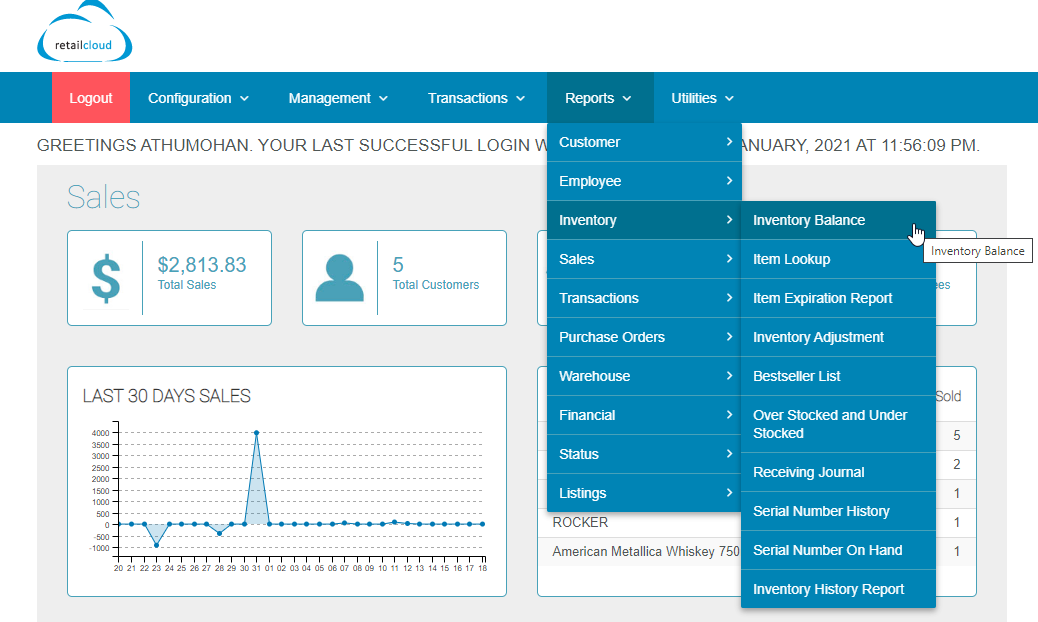This screenshot has width=1038, height=622.
Task: Expand the Financial reports submenu
Action: pyautogui.click(x=644, y=416)
